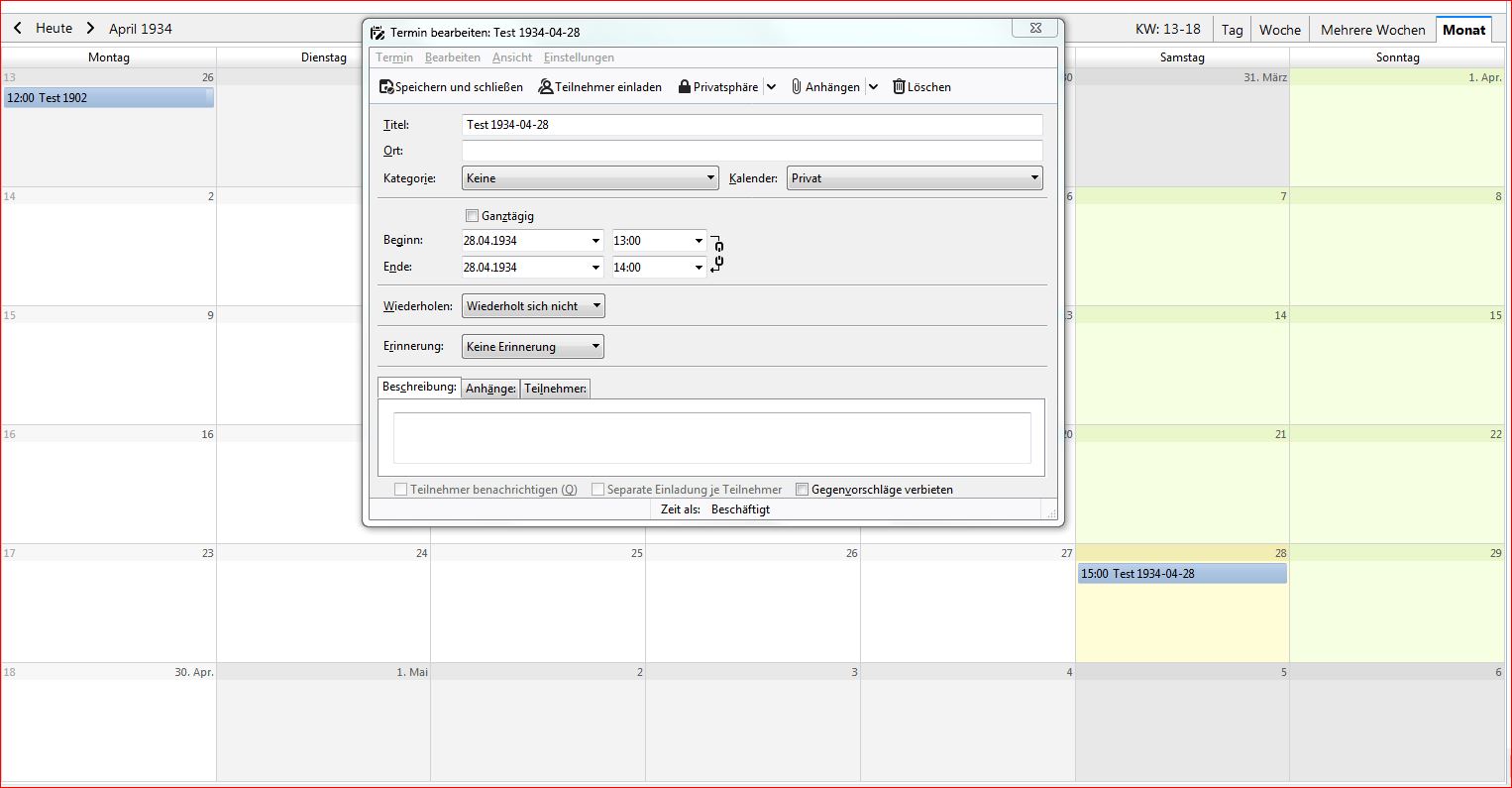Open the Wiederholen dropdown
The image size is (1512, 788).
533,306
